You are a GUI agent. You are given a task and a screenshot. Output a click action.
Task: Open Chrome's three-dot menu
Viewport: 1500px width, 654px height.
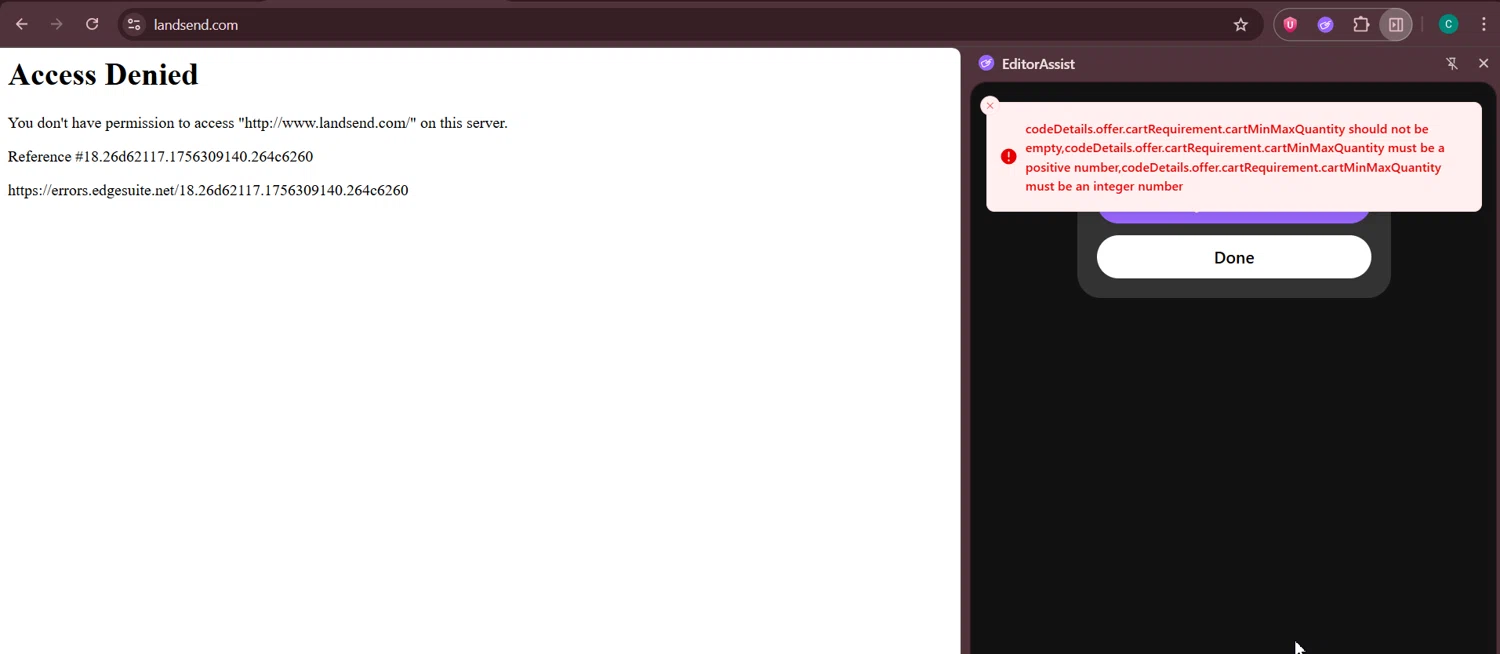(x=1484, y=25)
